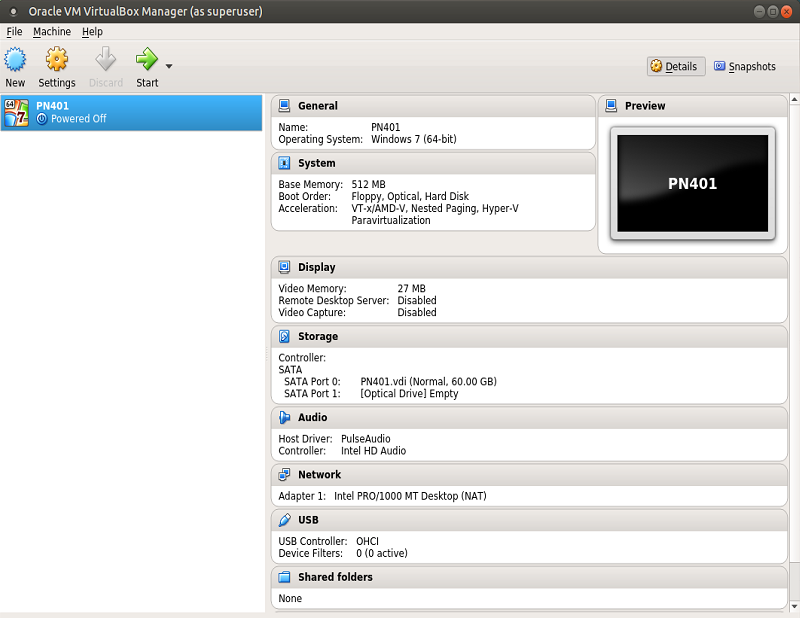Click the [Optical Drive] Empty entry
The height and width of the screenshot is (618, 800).
coord(409,394)
